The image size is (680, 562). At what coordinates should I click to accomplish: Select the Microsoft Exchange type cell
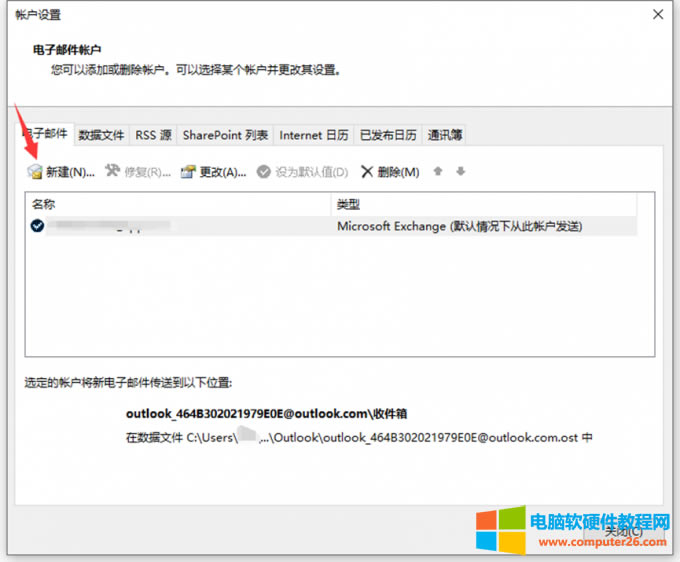click(x=460, y=226)
